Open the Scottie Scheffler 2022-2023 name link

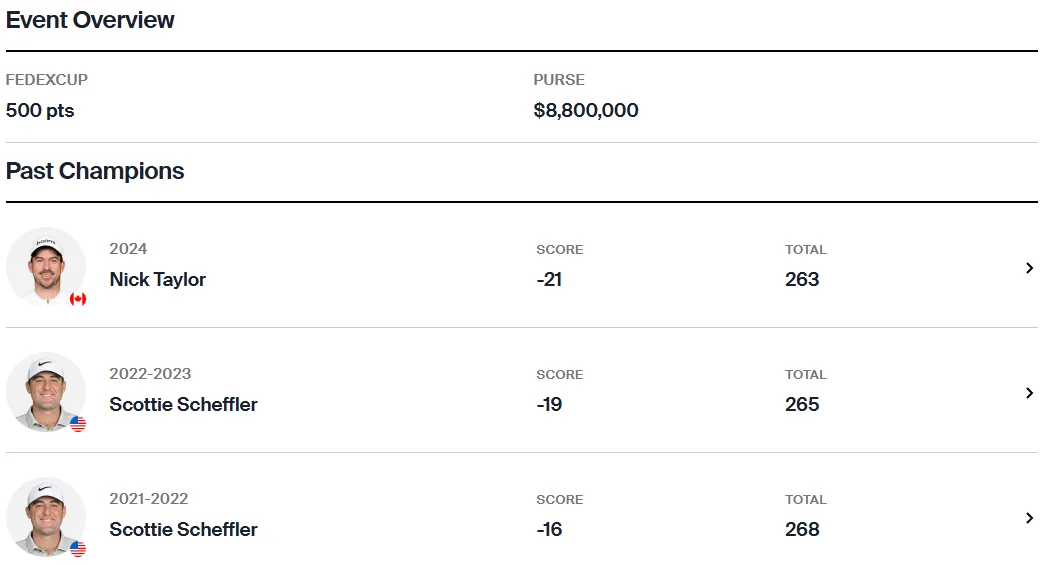point(183,404)
